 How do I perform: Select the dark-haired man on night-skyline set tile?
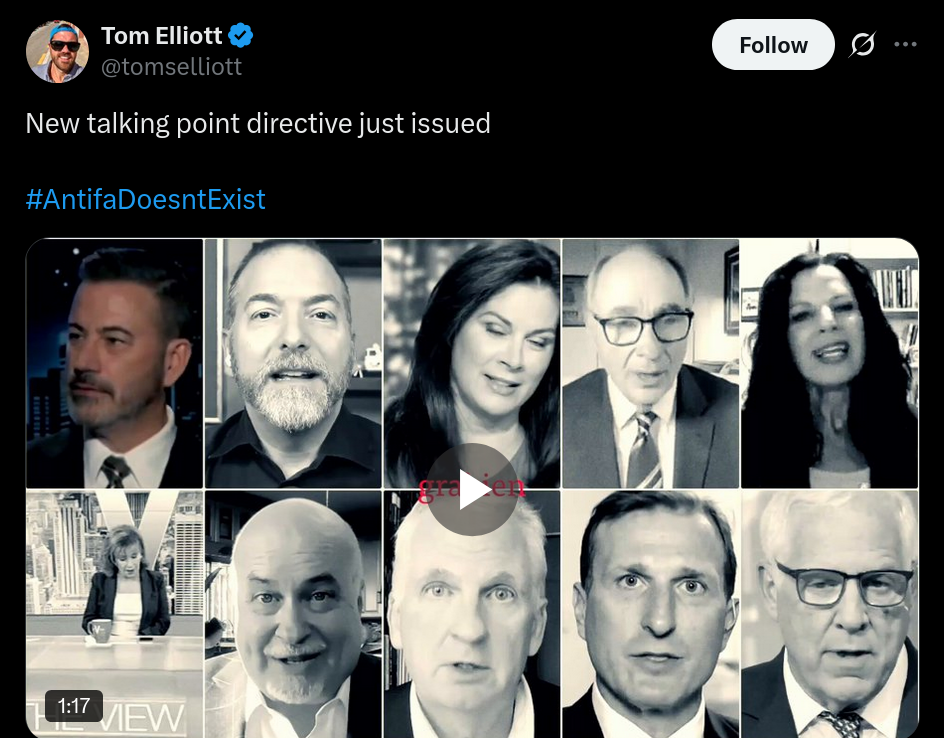[x=114, y=363]
